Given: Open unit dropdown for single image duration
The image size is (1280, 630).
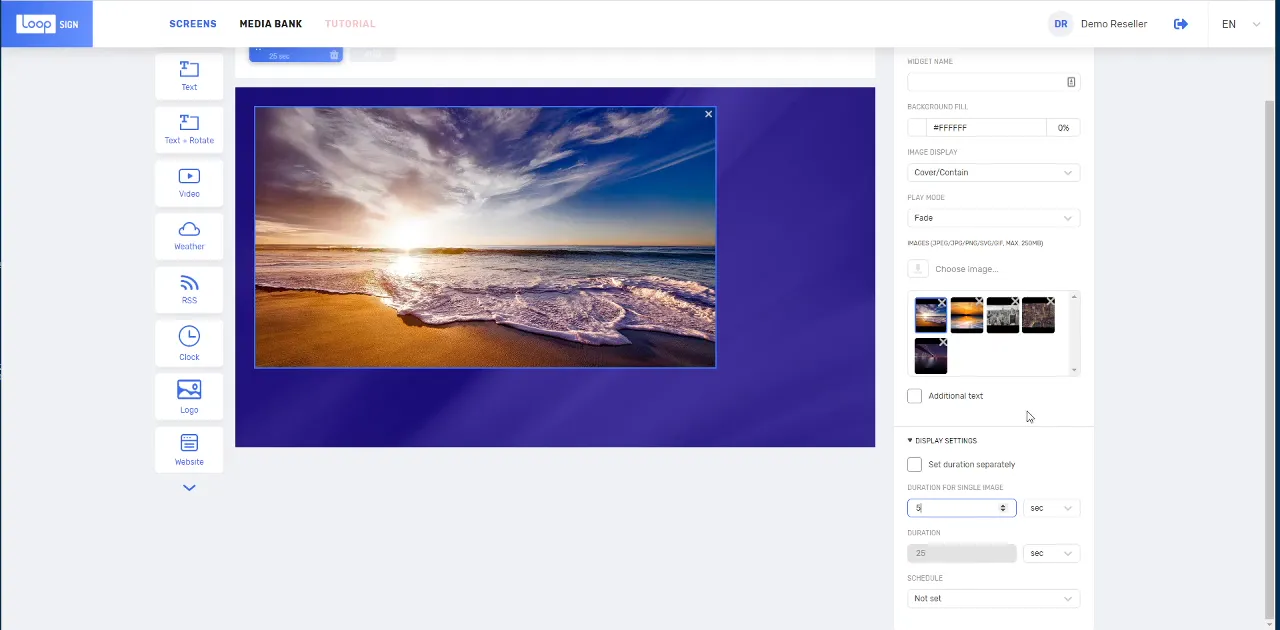Looking at the screenshot, I should (1051, 508).
